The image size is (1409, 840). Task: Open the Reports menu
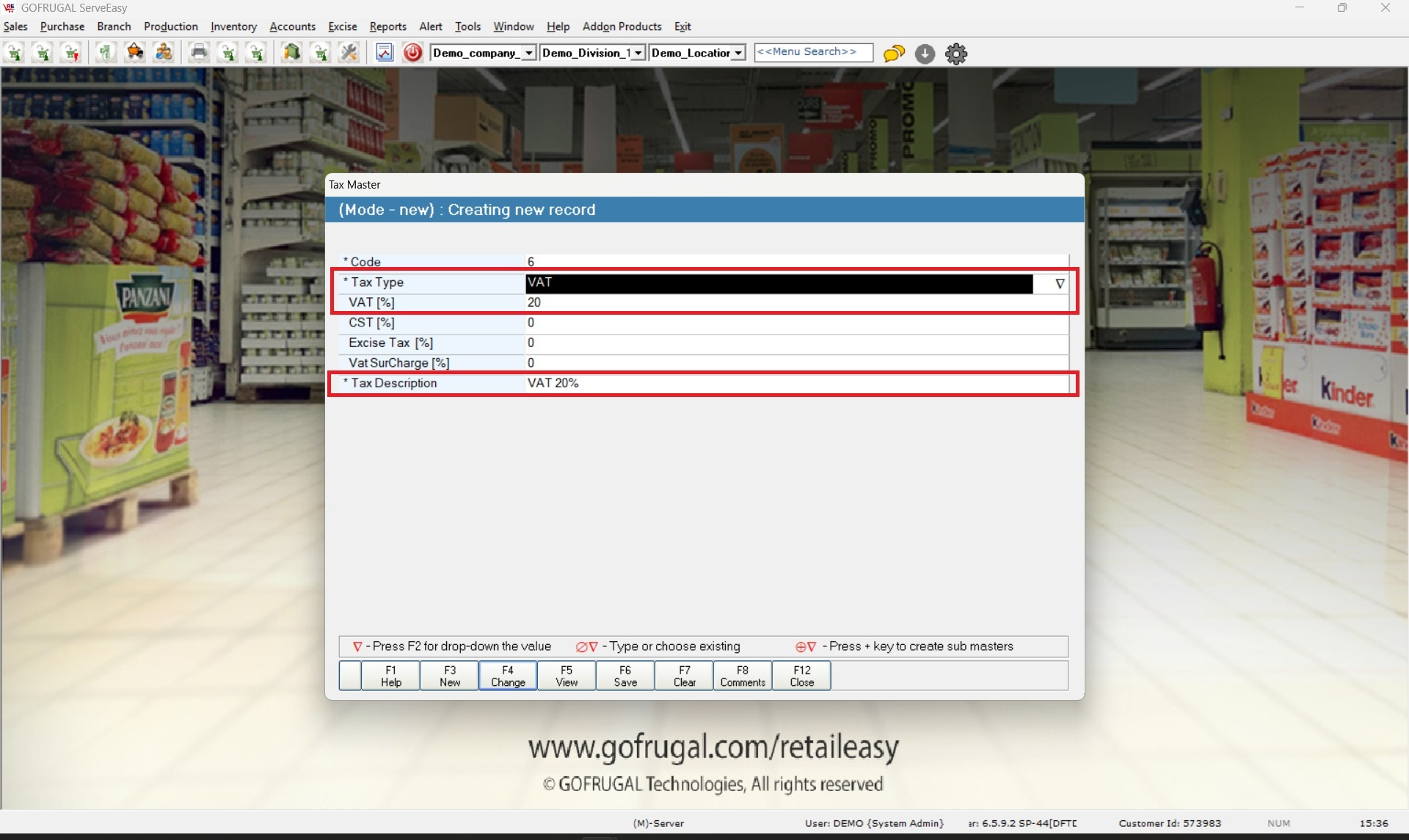[387, 26]
